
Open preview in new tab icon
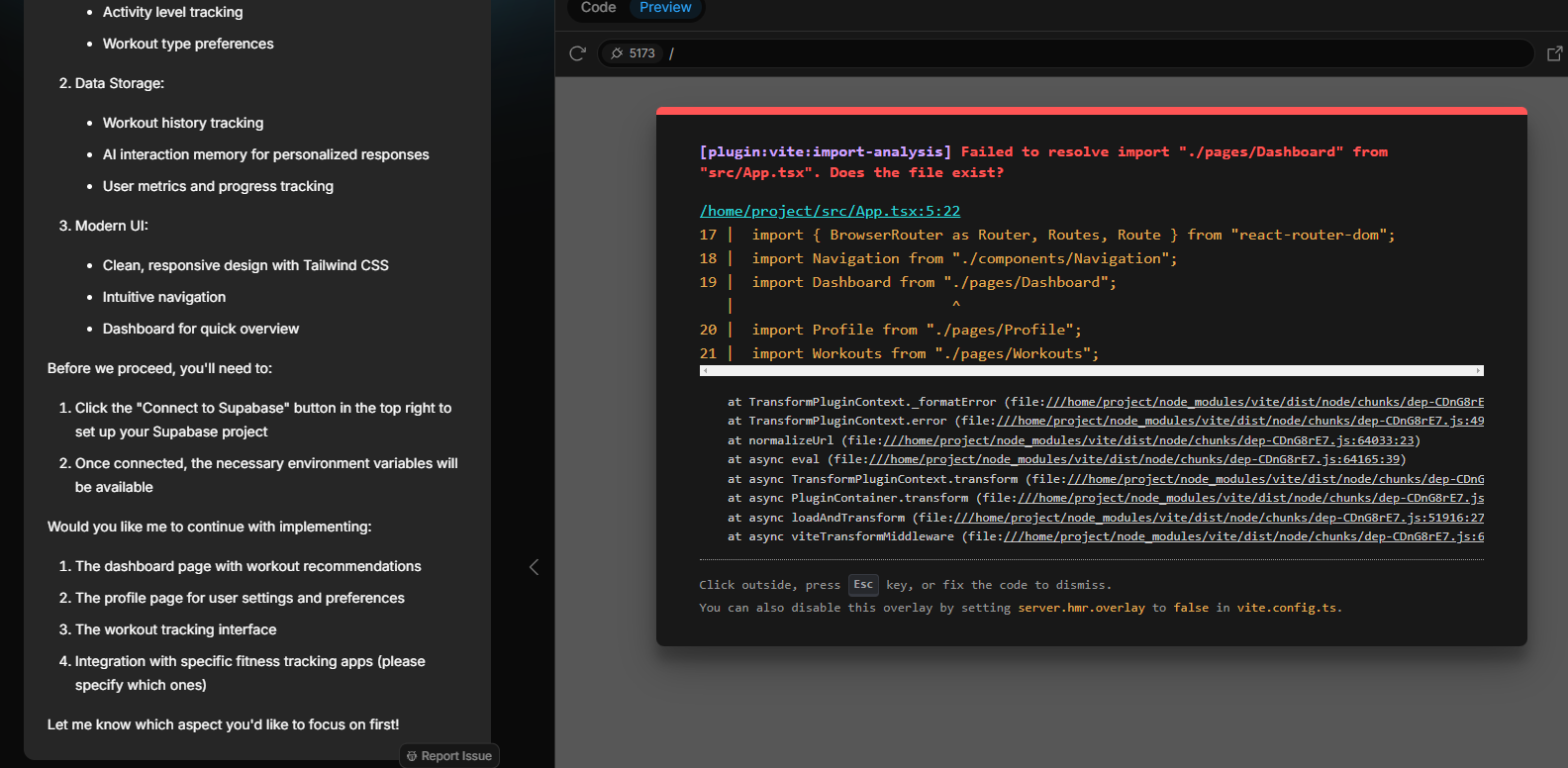(x=1555, y=53)
